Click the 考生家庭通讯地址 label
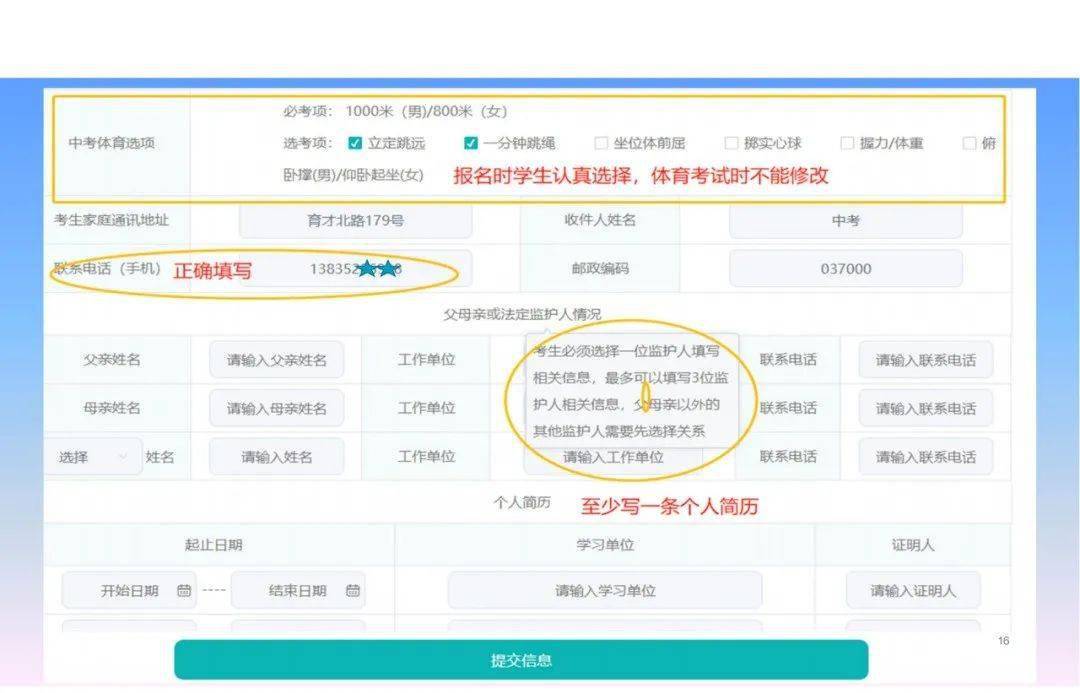1080x693 pixels. (x=112, y=220)
